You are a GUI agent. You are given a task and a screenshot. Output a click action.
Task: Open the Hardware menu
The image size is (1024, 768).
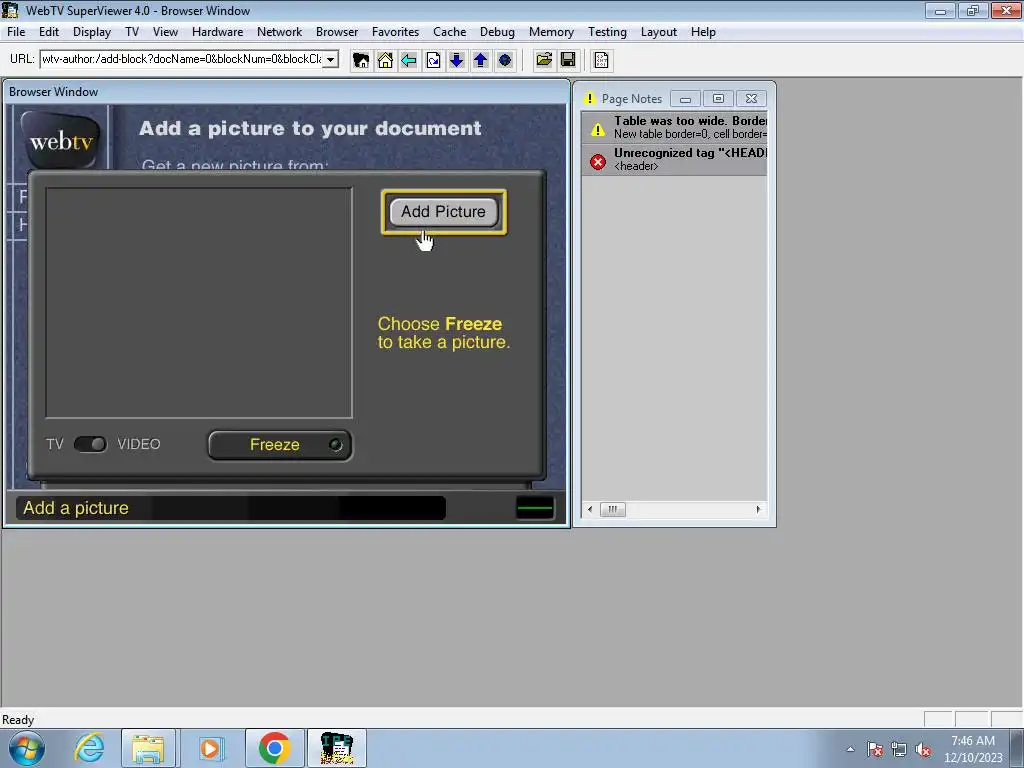point(217,32)
